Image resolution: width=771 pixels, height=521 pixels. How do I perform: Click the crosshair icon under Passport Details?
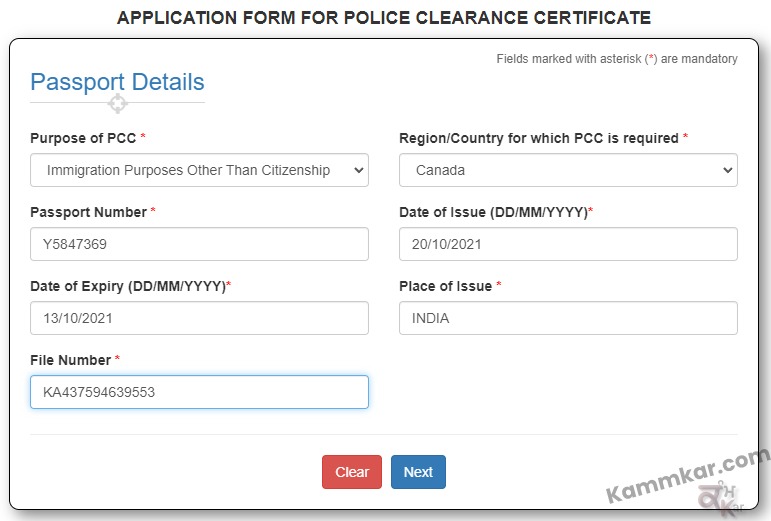click(x=118, y=104)
